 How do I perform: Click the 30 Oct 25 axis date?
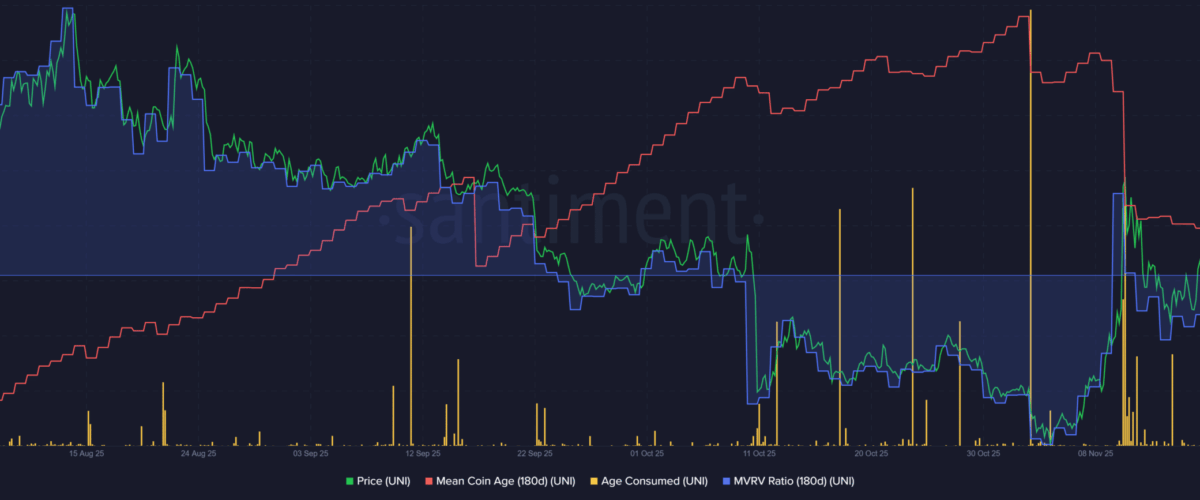tap(983, 453)
